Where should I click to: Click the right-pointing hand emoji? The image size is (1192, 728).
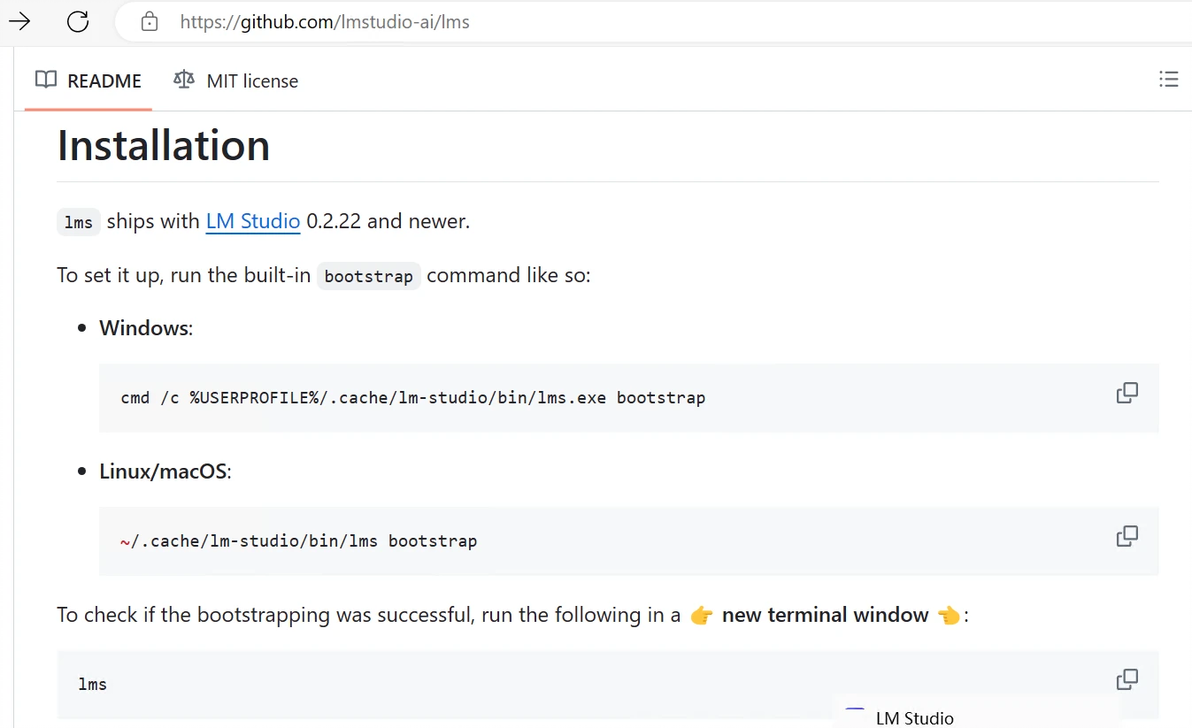click(702, 616)
